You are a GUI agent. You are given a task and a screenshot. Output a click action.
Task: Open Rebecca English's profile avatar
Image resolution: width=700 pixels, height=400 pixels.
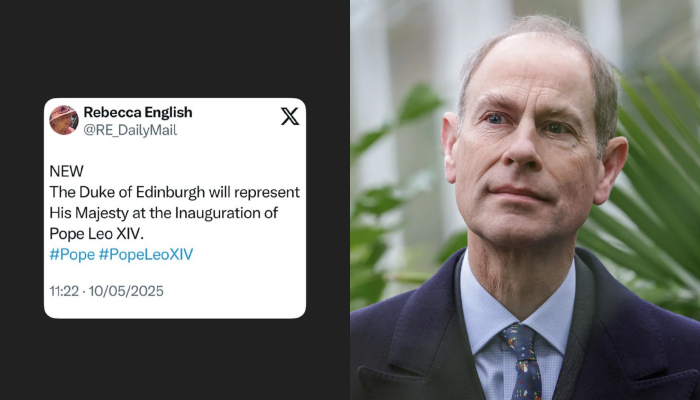pos(64,120)
